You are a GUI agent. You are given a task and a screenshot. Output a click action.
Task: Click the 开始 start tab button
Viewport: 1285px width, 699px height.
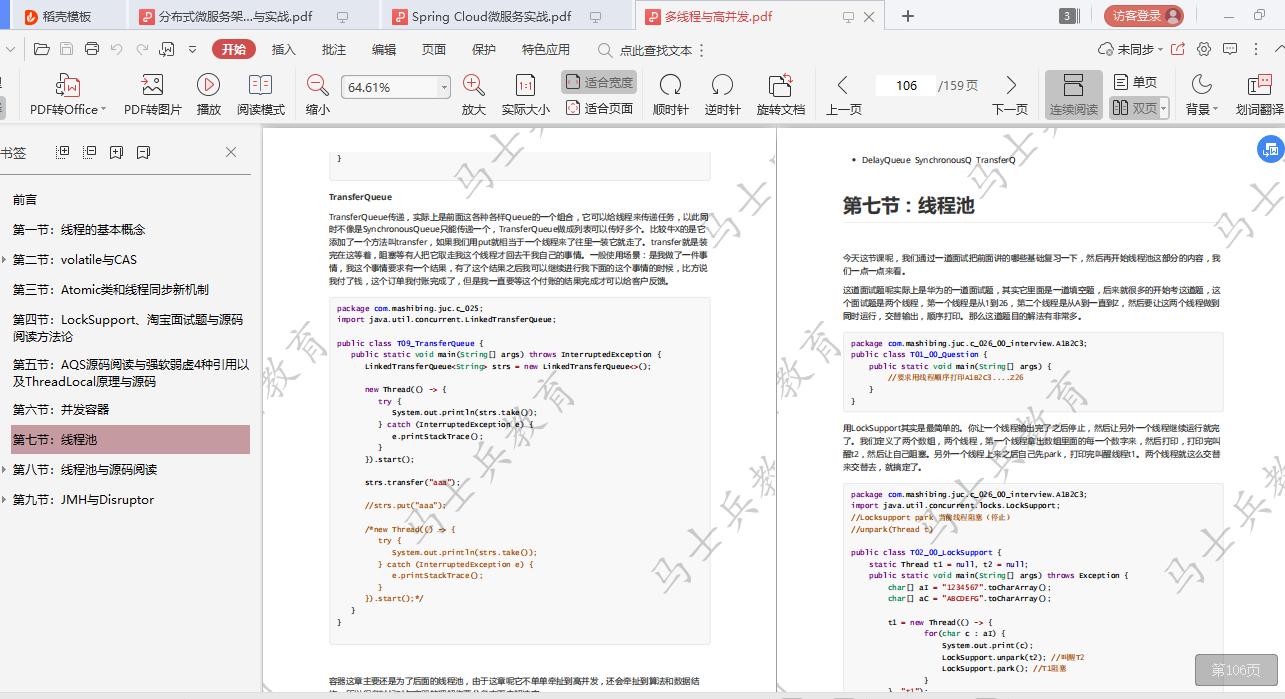[x=234, y=49]
